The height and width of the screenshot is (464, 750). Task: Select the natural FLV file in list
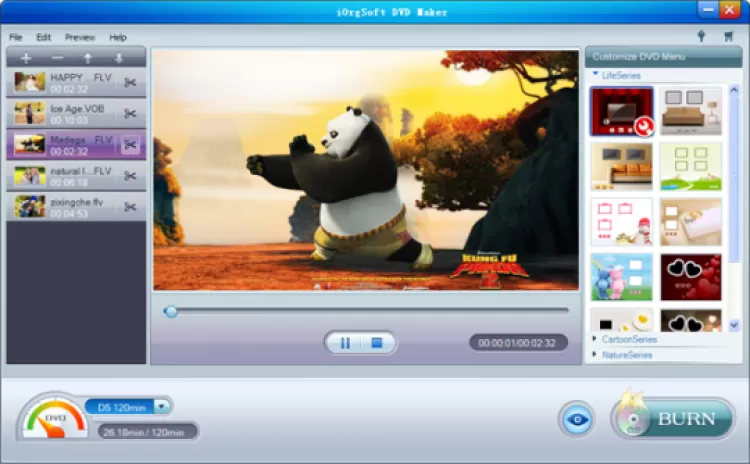point(76,176)
